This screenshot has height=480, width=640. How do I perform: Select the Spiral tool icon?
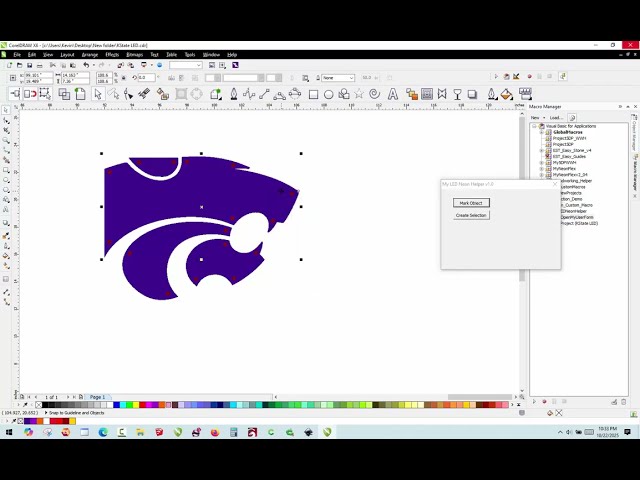pyautogui.click(x=374, y=94)
